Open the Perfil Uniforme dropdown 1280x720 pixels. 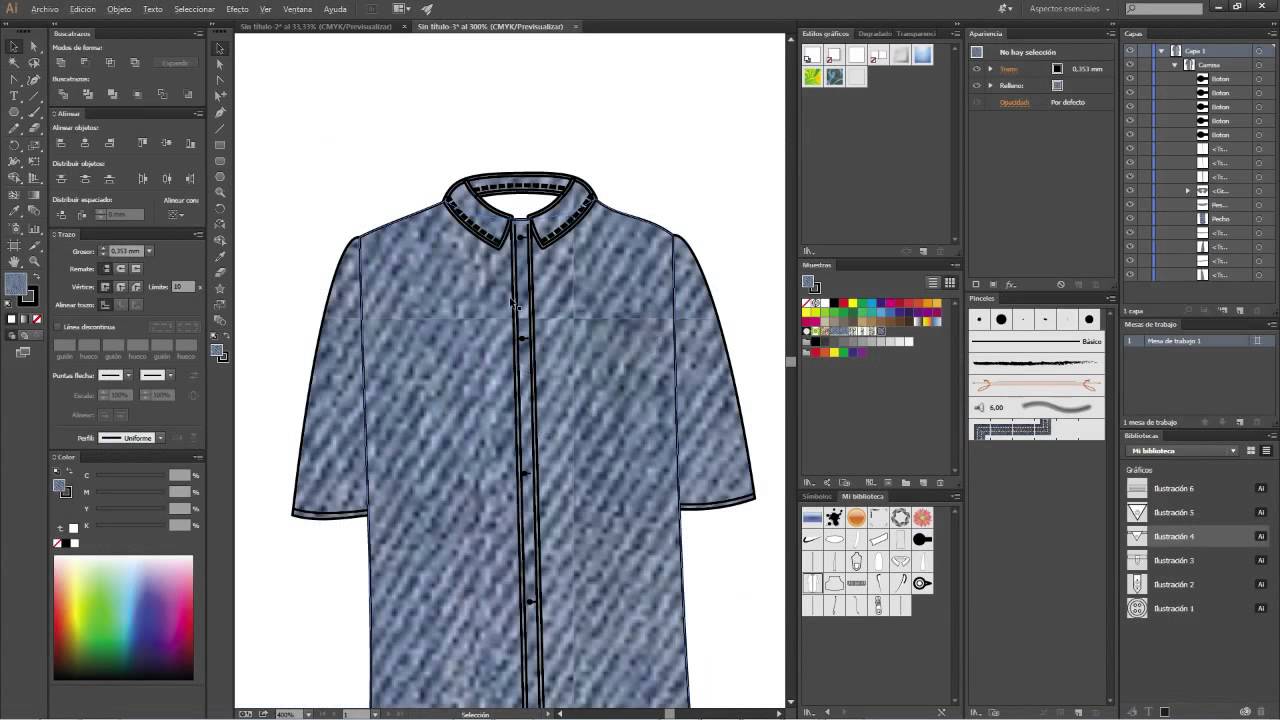(x=160, y=438)
